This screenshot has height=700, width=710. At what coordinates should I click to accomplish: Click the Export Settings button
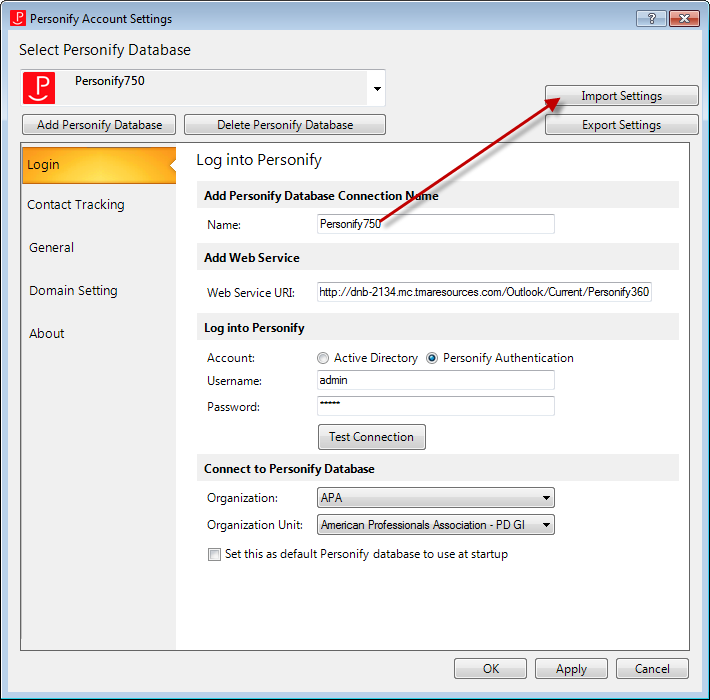click(622, 125)
